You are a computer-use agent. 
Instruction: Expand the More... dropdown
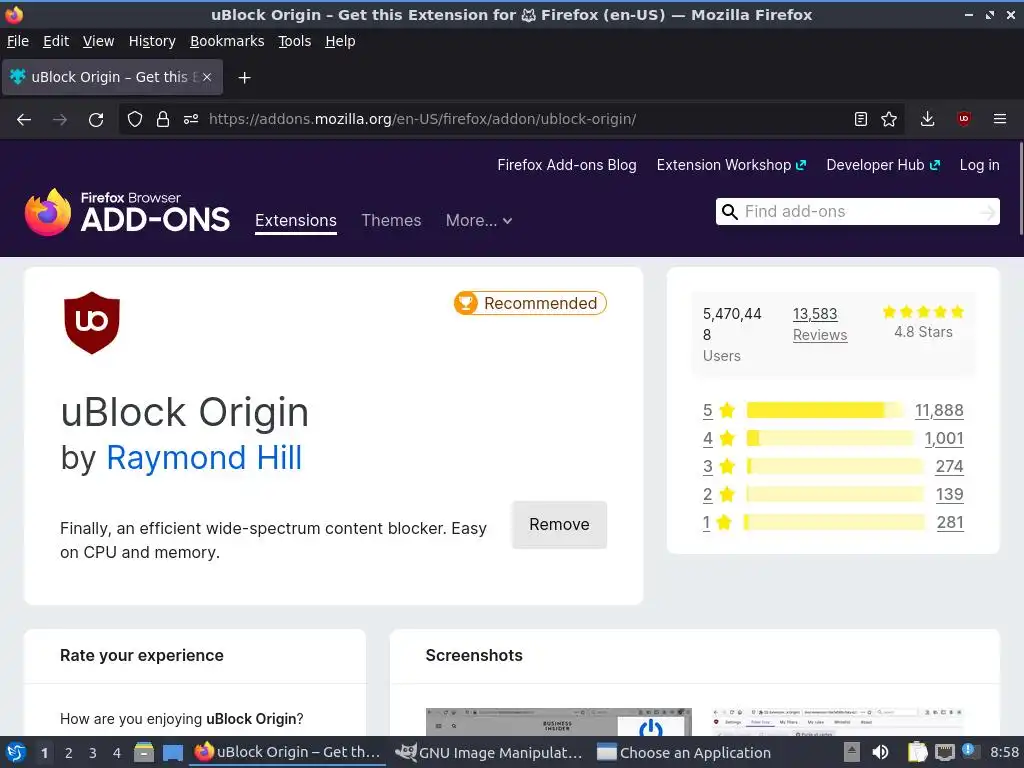pyautogui.click(x=479, y=221)
